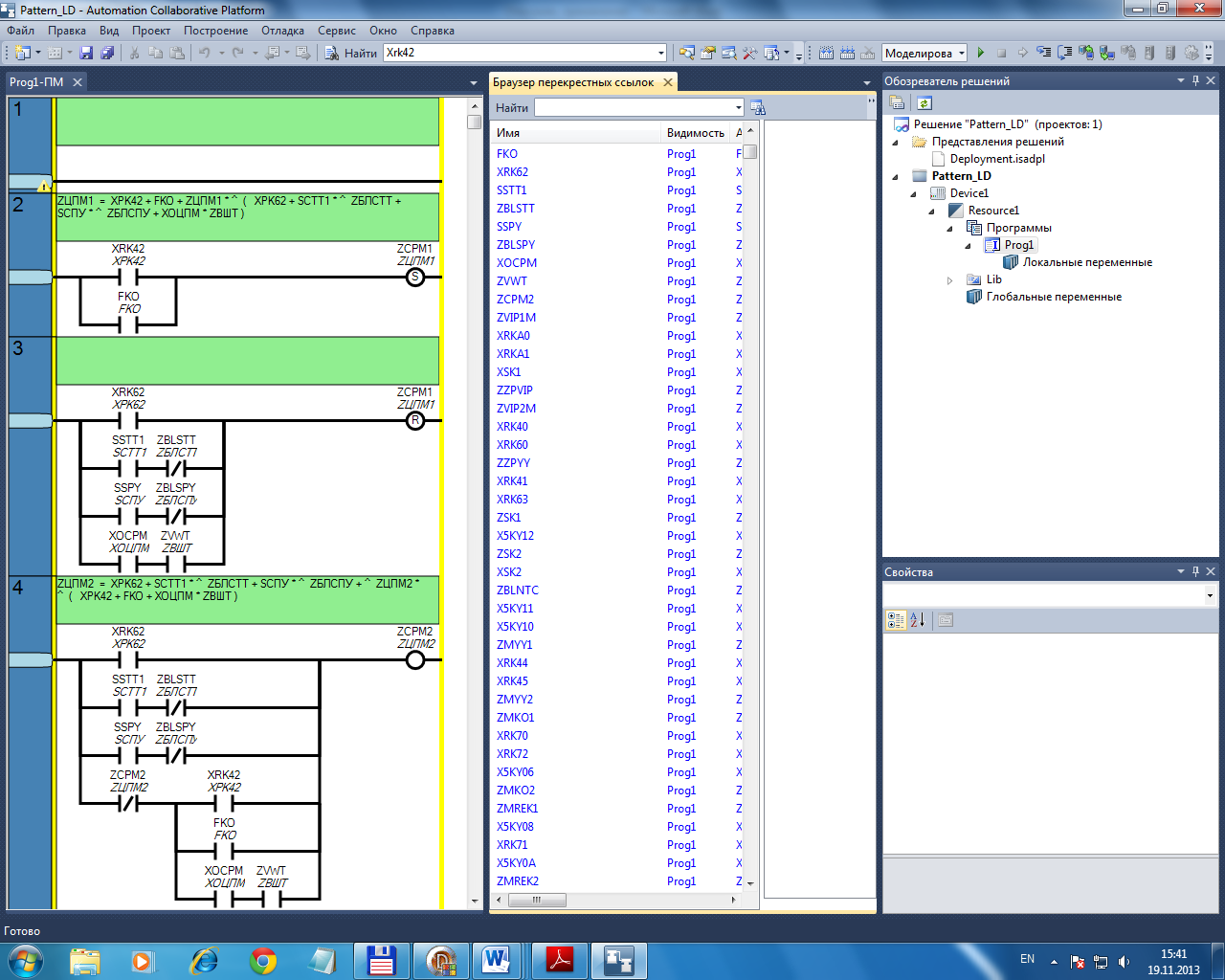Toggle auto-hide pin on Обозреватель решений panel
Image resolution: width=1225 pixels, height=980 pixels.
[1195, 81]
